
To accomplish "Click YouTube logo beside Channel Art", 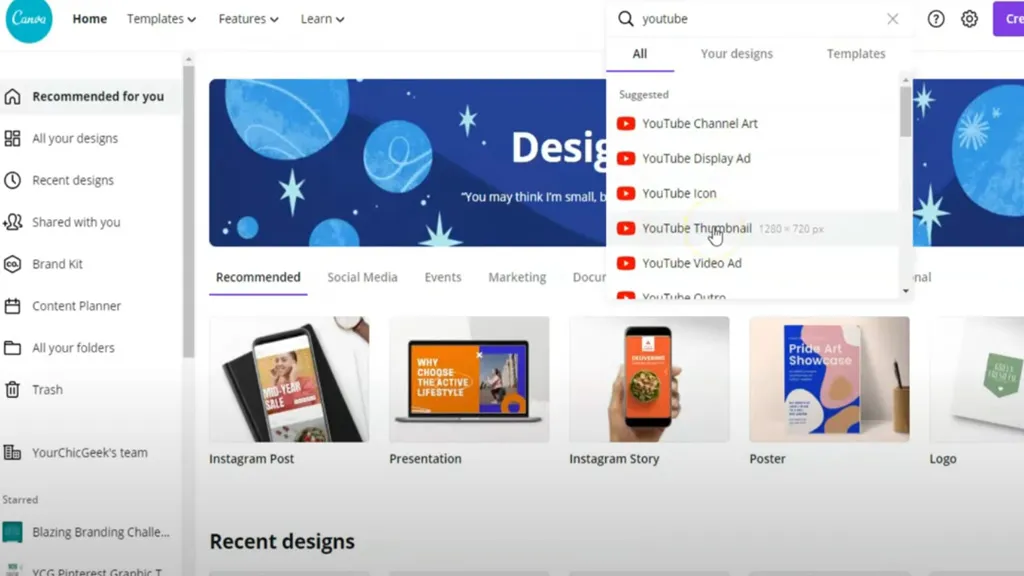I will (x=626, y=123).
